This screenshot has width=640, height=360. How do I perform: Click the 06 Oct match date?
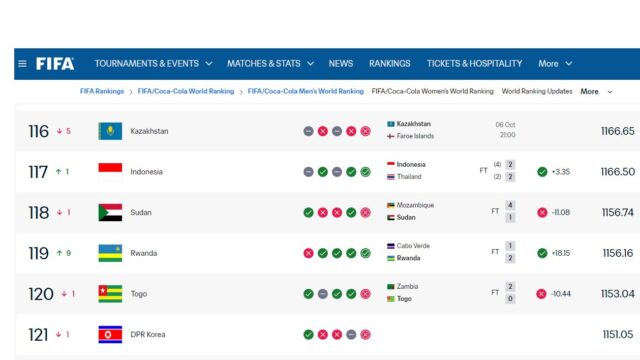(x=505, y=124)
